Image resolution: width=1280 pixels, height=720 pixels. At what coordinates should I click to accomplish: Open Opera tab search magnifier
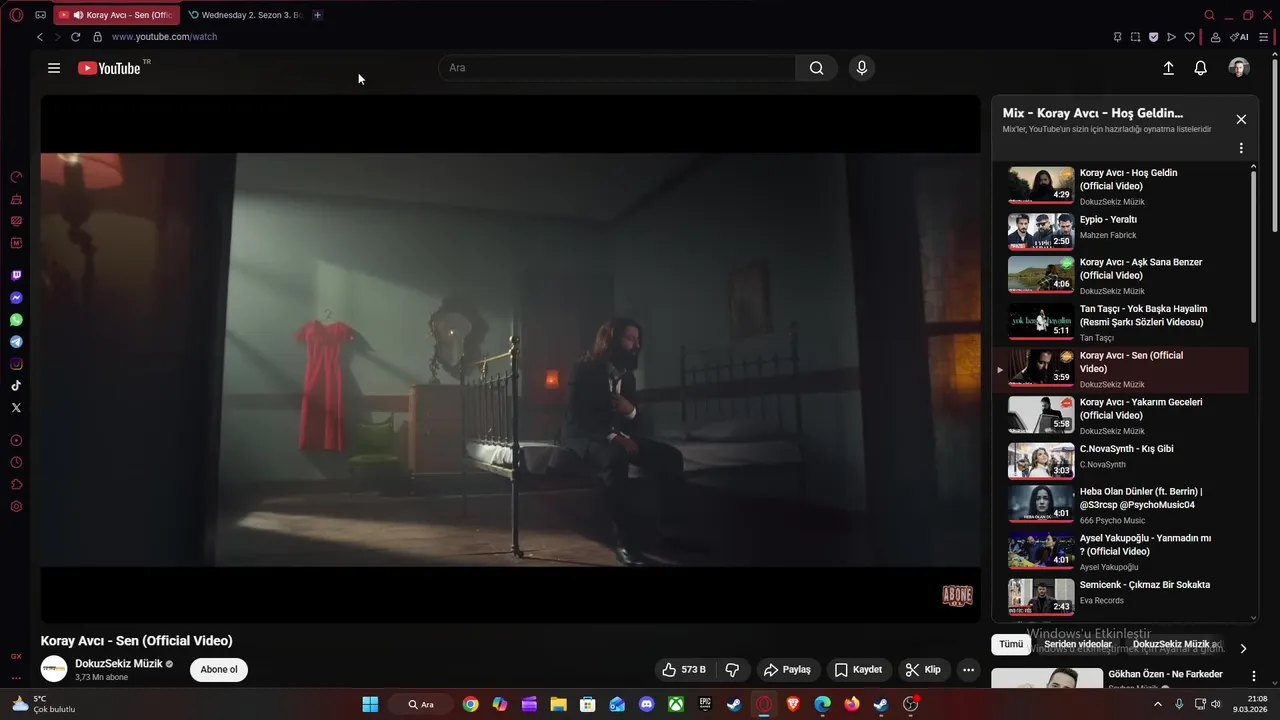(x=1209, y=15)
